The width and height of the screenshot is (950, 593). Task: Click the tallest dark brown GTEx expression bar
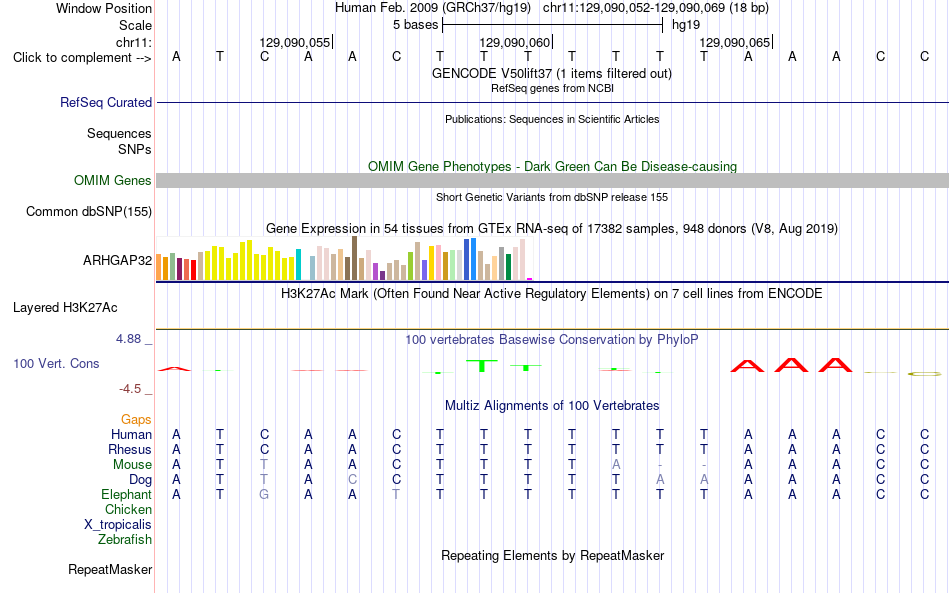[354, 258]
